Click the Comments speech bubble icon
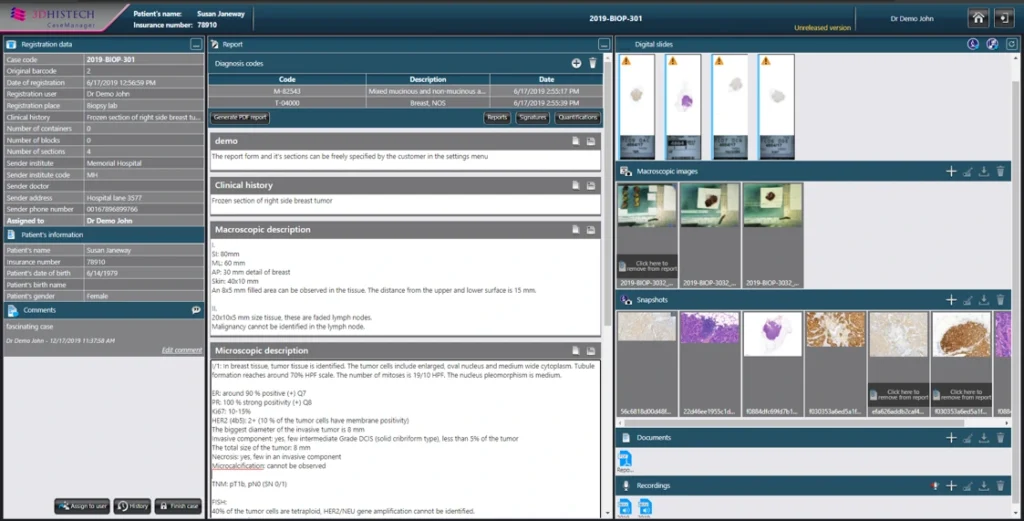The image size is (1024, 521). click(196, 310)
